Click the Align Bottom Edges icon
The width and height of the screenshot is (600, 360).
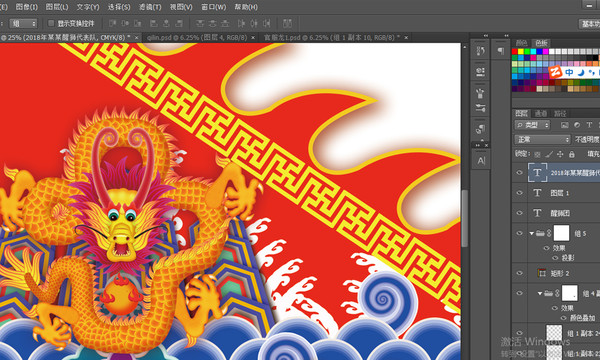coord(137,23)
